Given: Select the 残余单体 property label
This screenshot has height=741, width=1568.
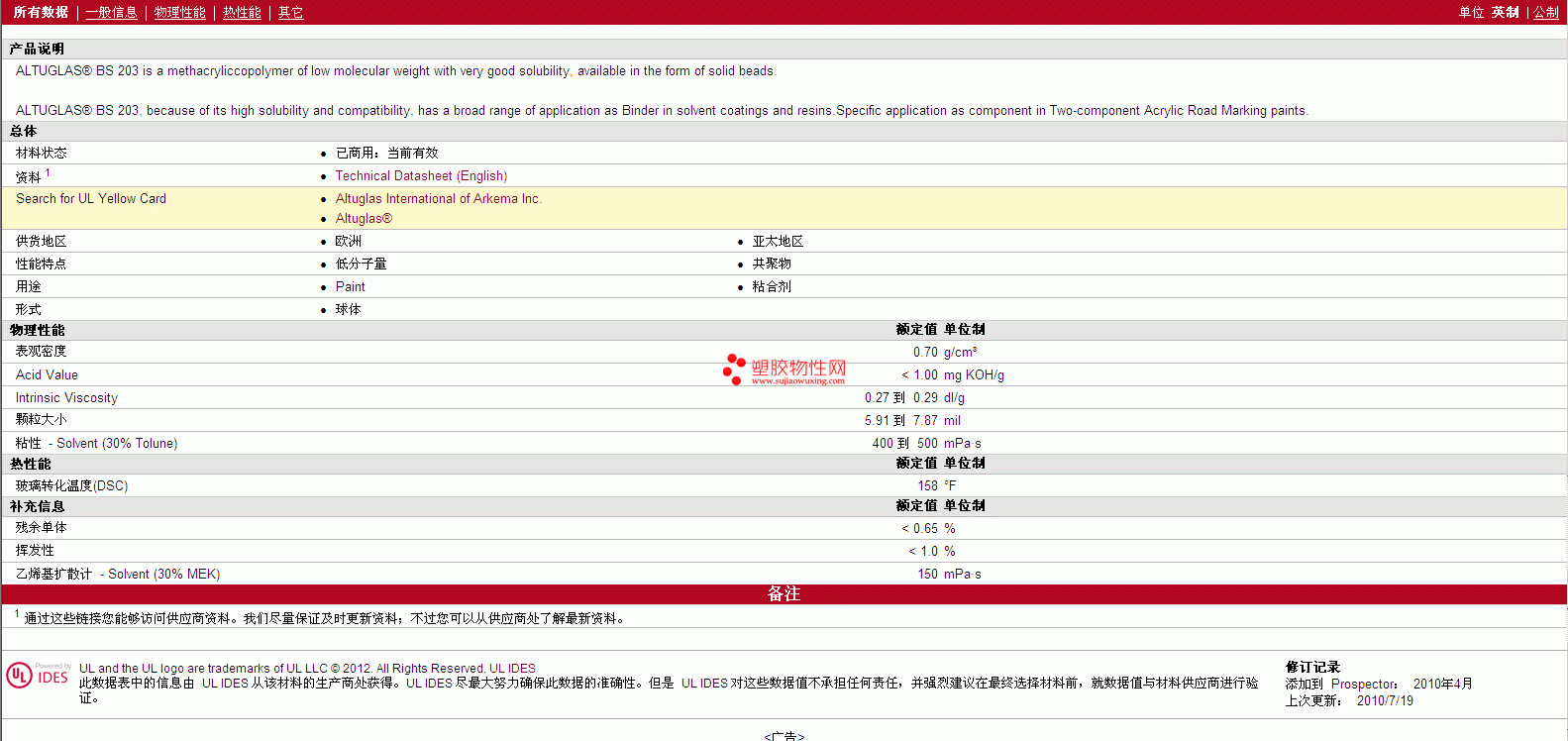Looking at the screenshot, I should pyautogui.click(x=42, y=528).
